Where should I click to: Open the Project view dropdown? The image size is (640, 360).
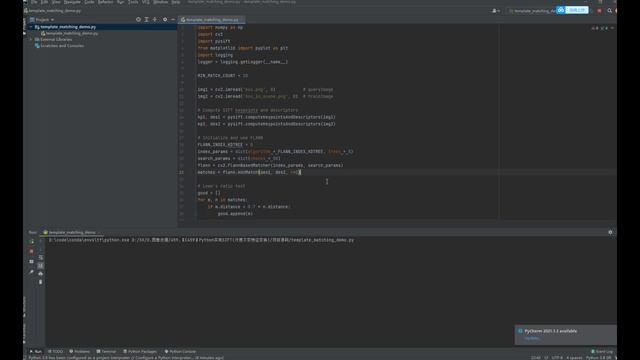click(x=42, y=20)
